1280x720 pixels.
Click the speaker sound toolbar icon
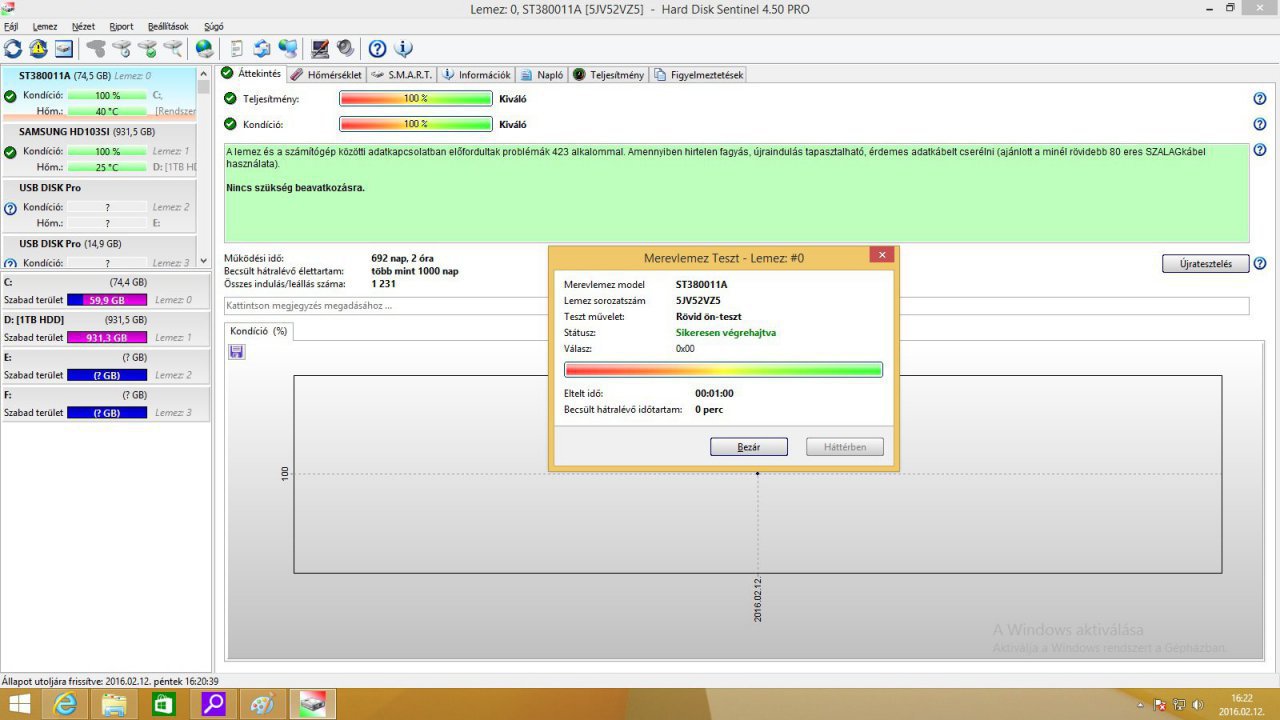pos(345,48)
